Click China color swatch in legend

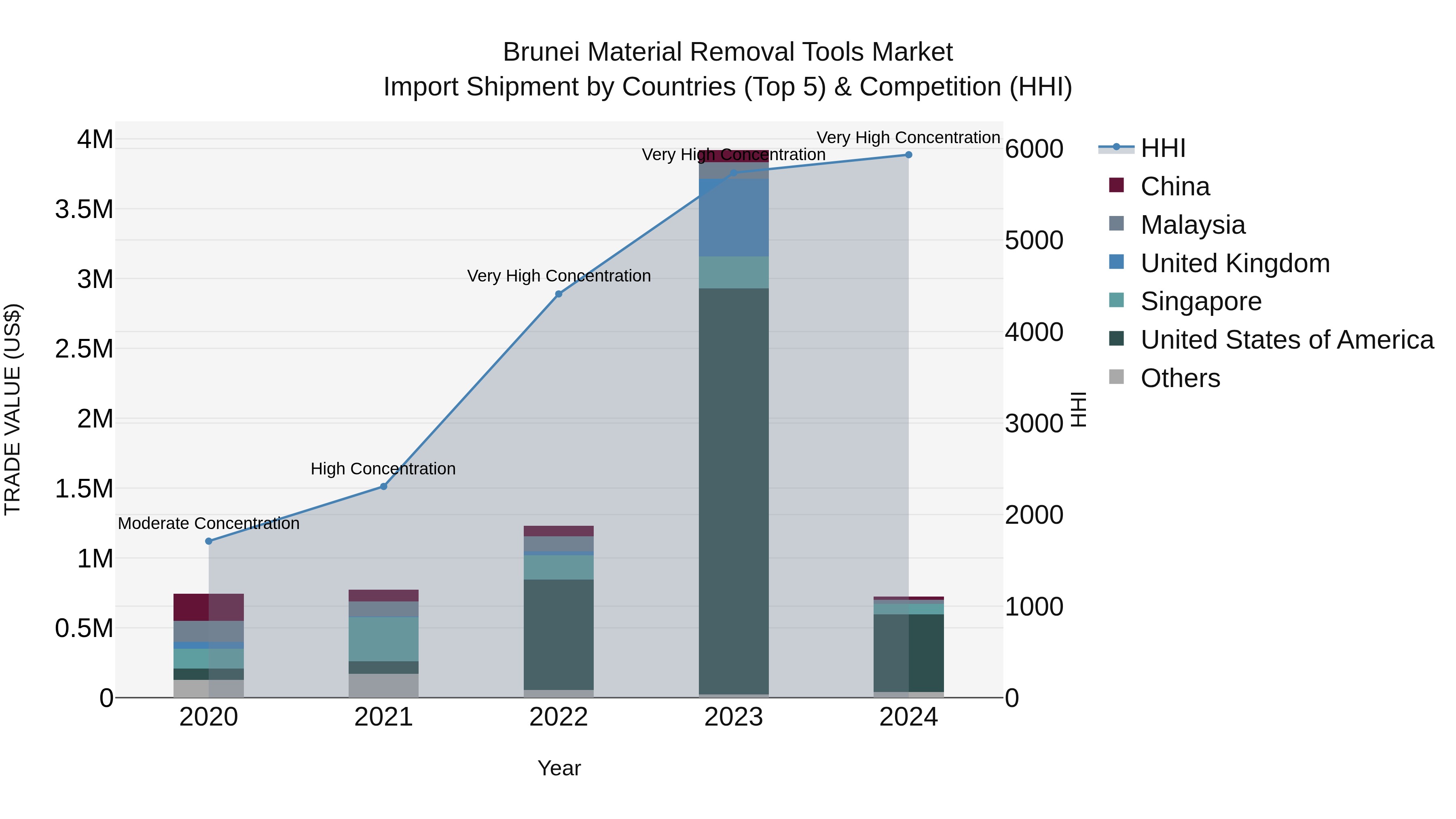[1116, 185]
